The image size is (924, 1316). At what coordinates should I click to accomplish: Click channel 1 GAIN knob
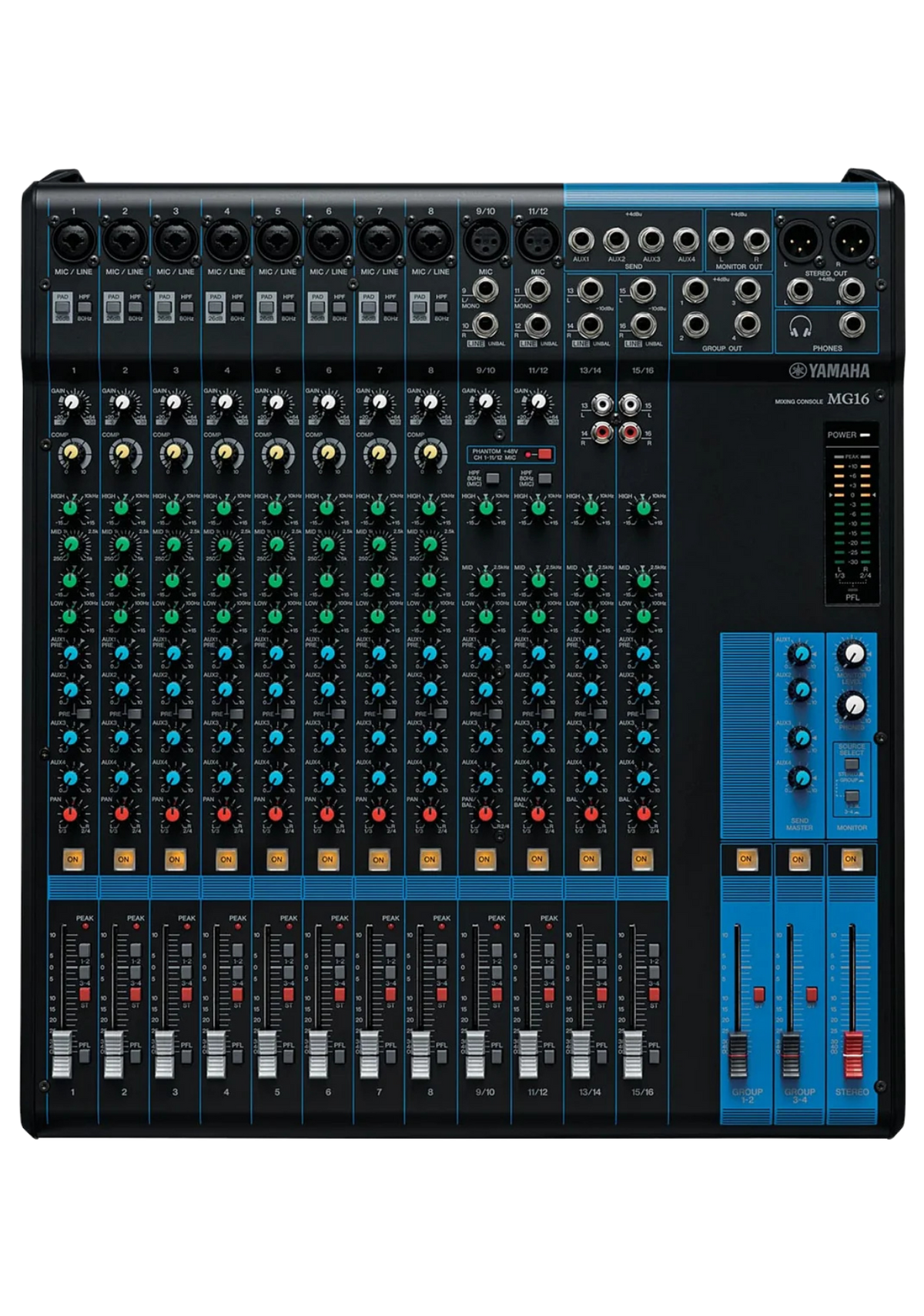(x=72, y=402)
